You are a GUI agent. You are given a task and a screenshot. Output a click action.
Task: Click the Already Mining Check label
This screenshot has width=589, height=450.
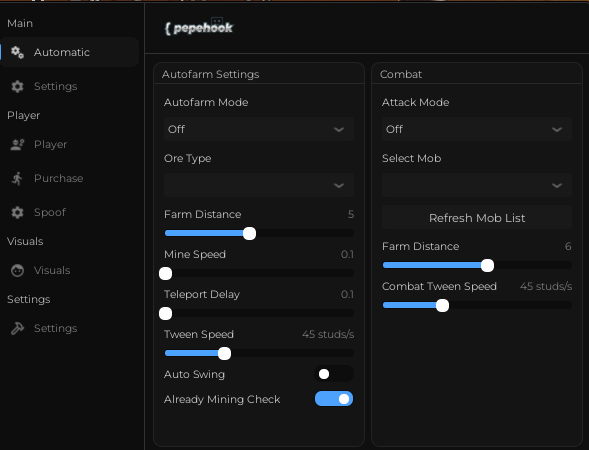(222, 399)
